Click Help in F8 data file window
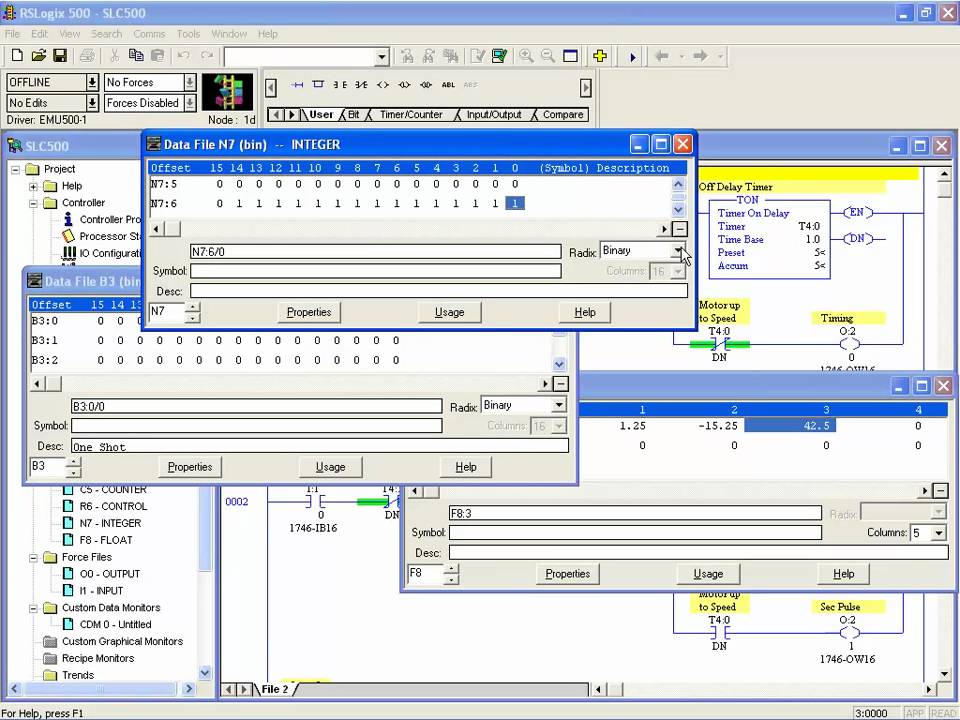This screenshot has width=960, height=720. tap(843, 574)
